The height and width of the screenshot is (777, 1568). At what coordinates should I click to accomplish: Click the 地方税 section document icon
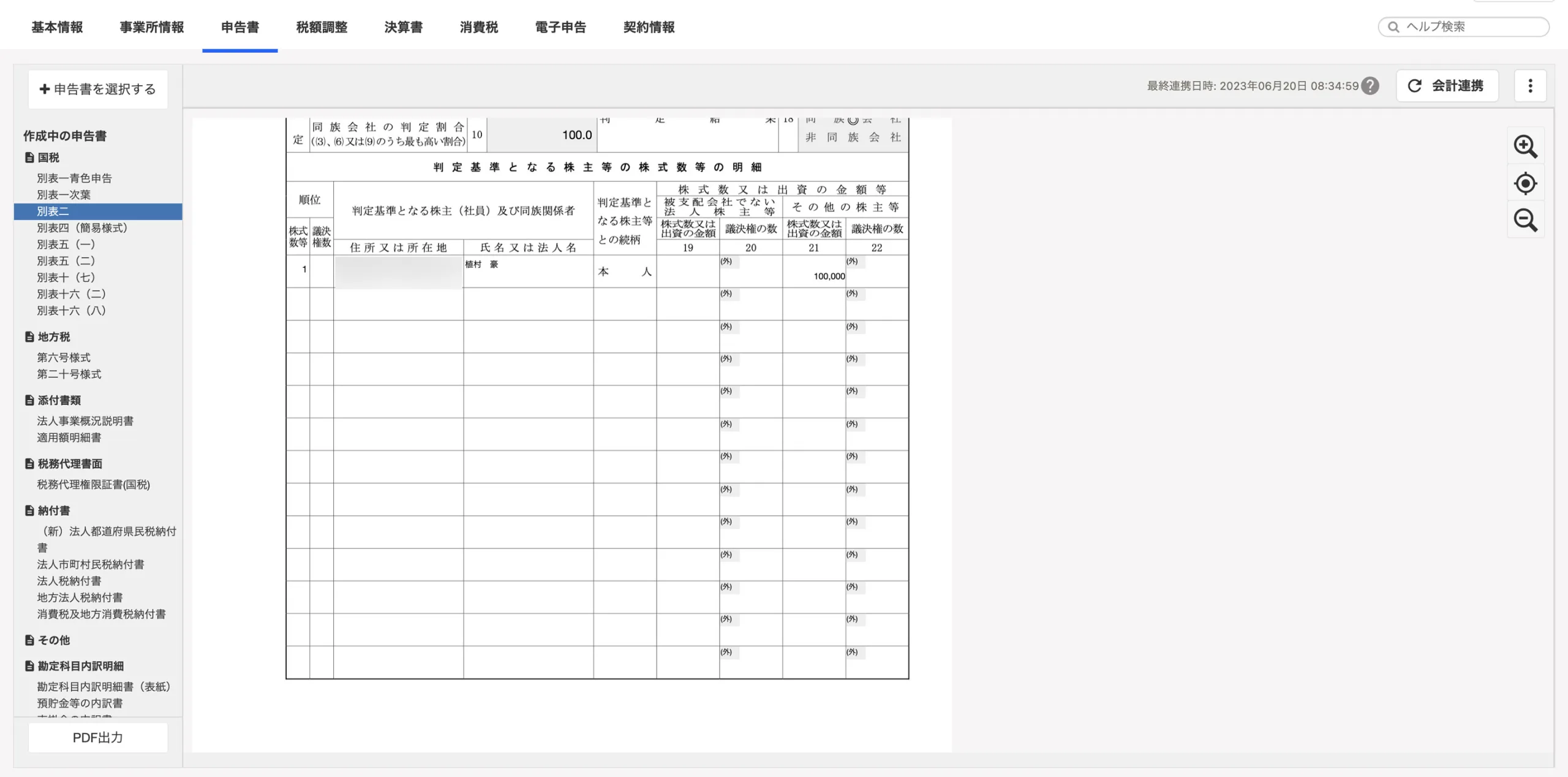[x=29, y=337]
